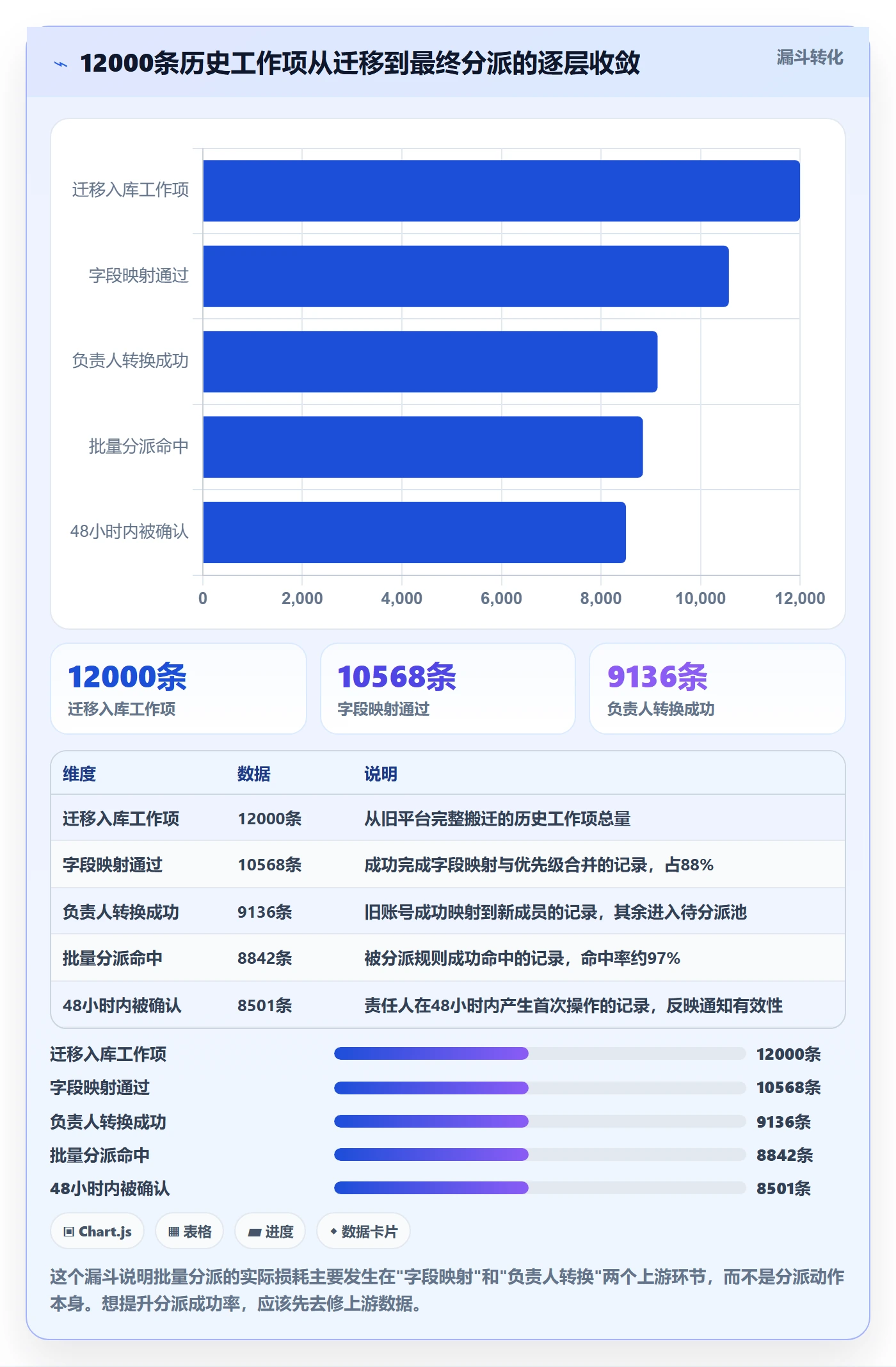Click the chart bar for 字段映射通过
Viewport: 896px width, 1367px height.
[x=466, y=276]
